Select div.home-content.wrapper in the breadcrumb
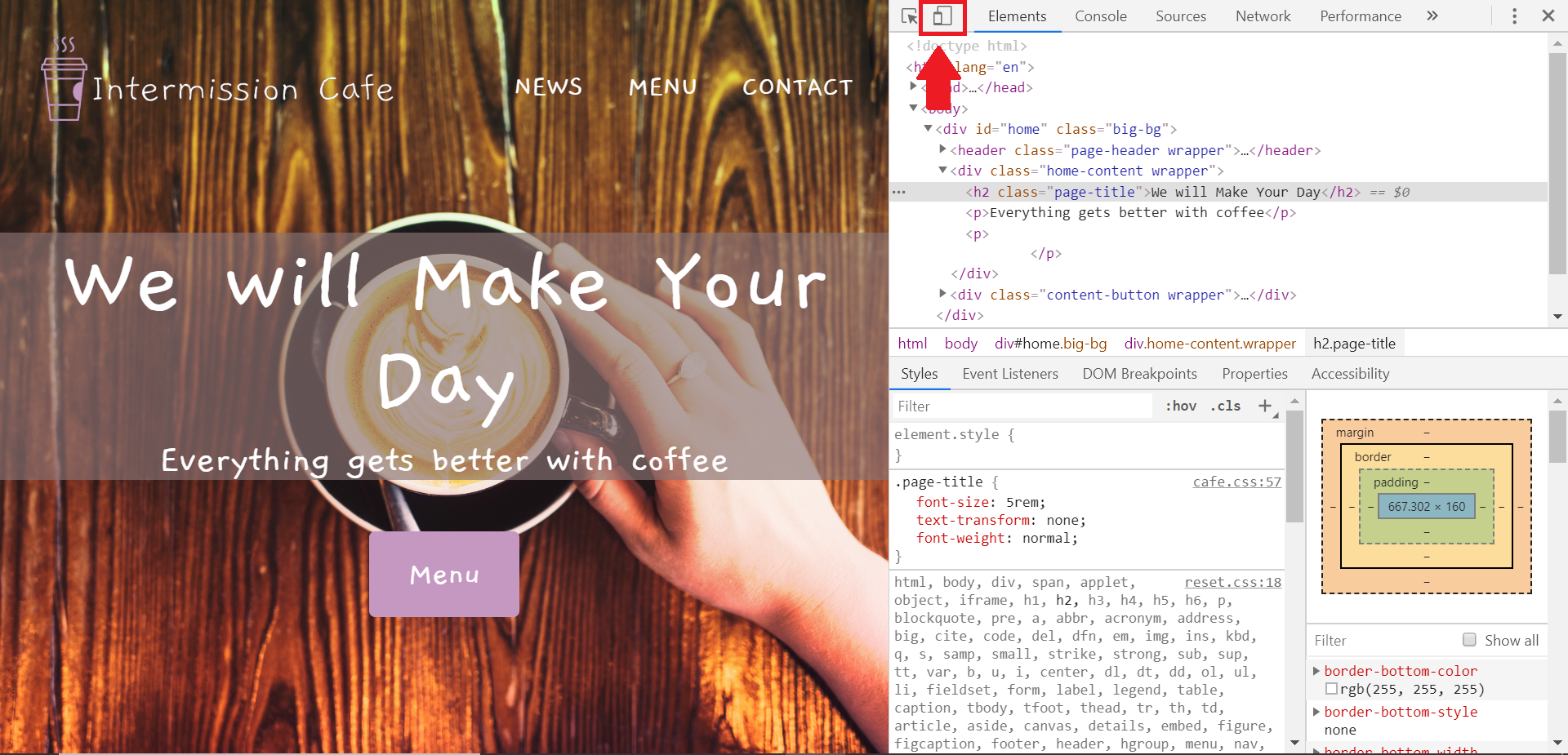This screenshot has width=1568, height=755. pyautogui.click(x=1209, y=344)
